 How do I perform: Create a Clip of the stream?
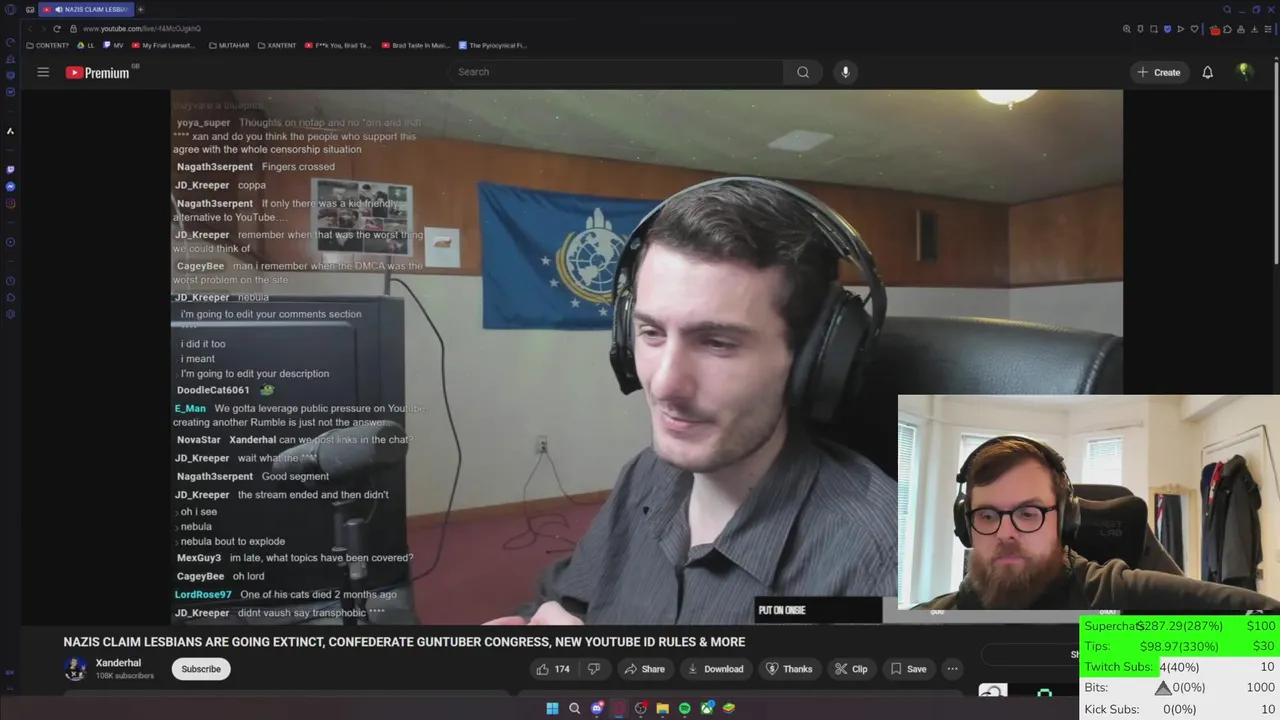[x=851, y=669]
